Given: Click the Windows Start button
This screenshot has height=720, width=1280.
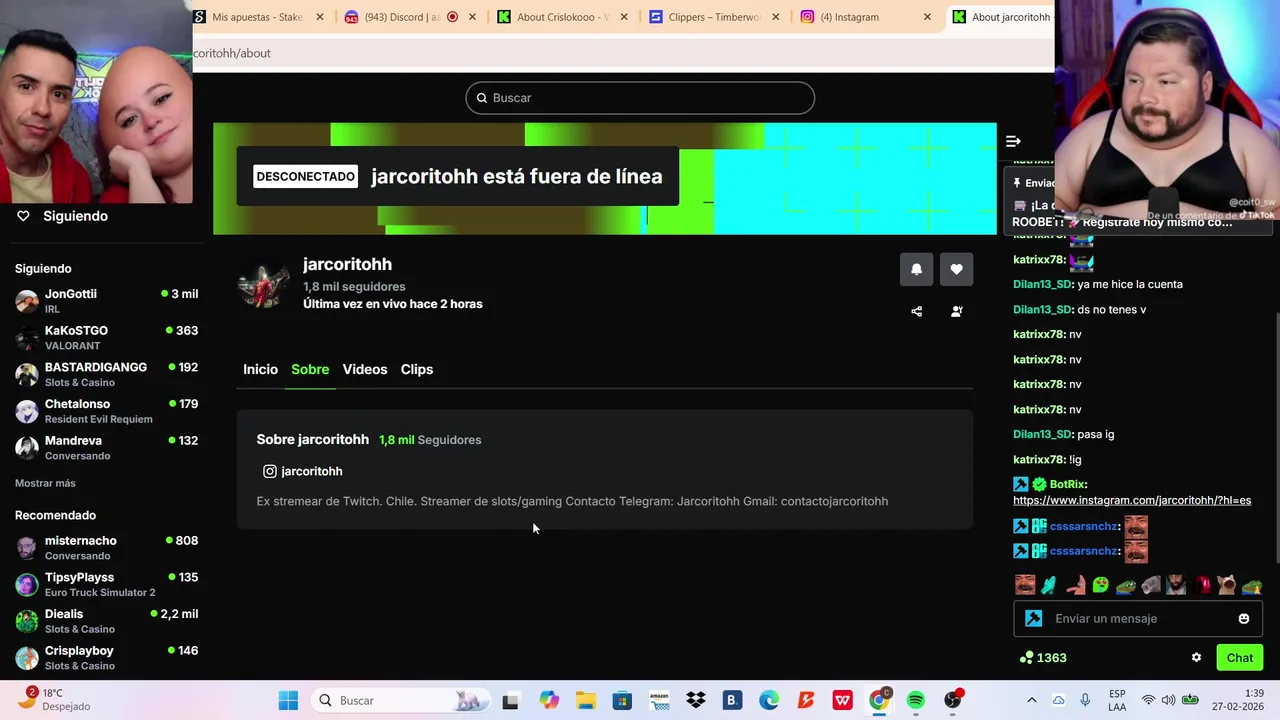Looking at the screenshot, I should pyautogui.click(x=288, y=700).
